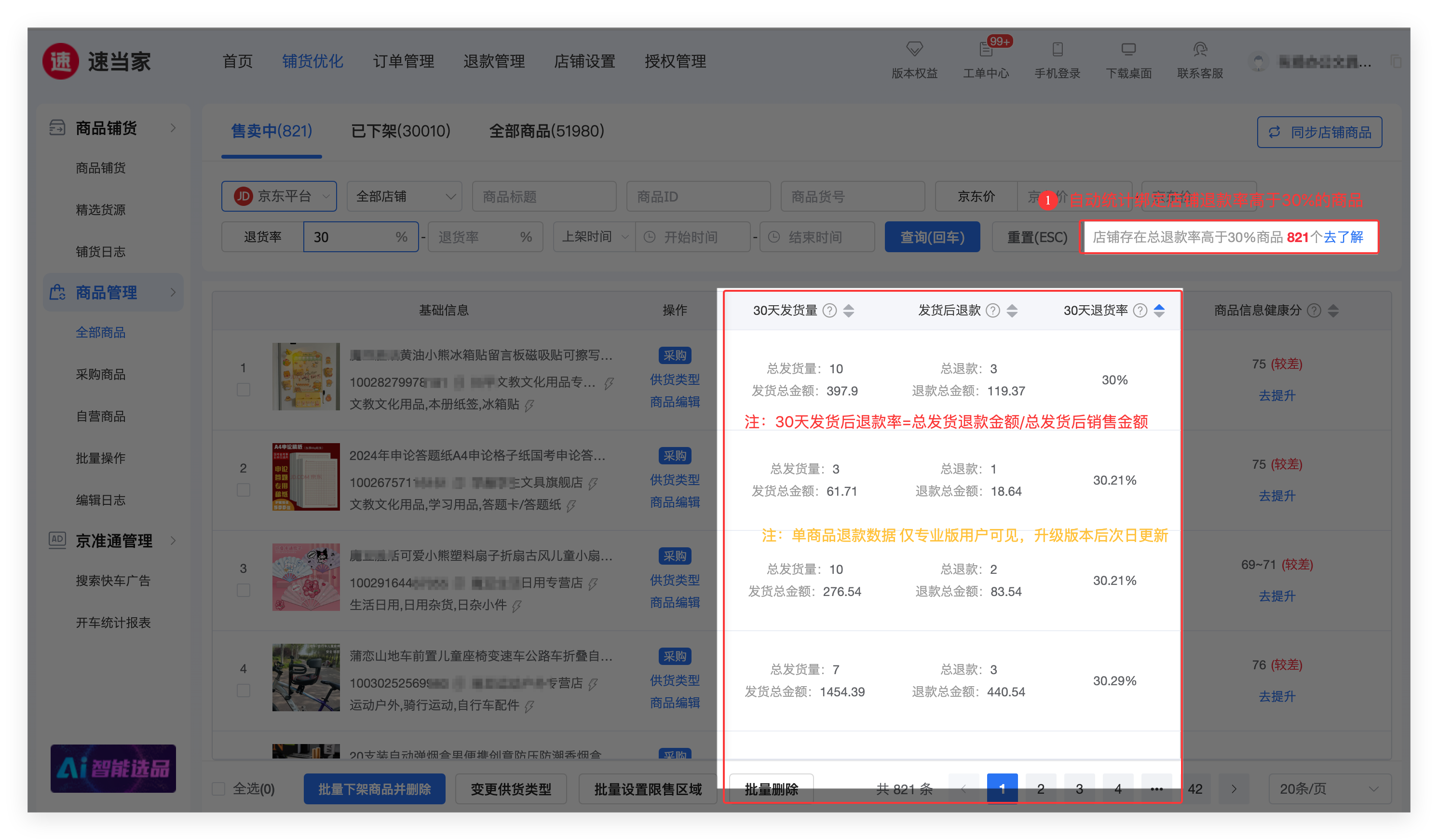Toggle the 全选 checkbox

pyautogui.click(x=218, y=788)
